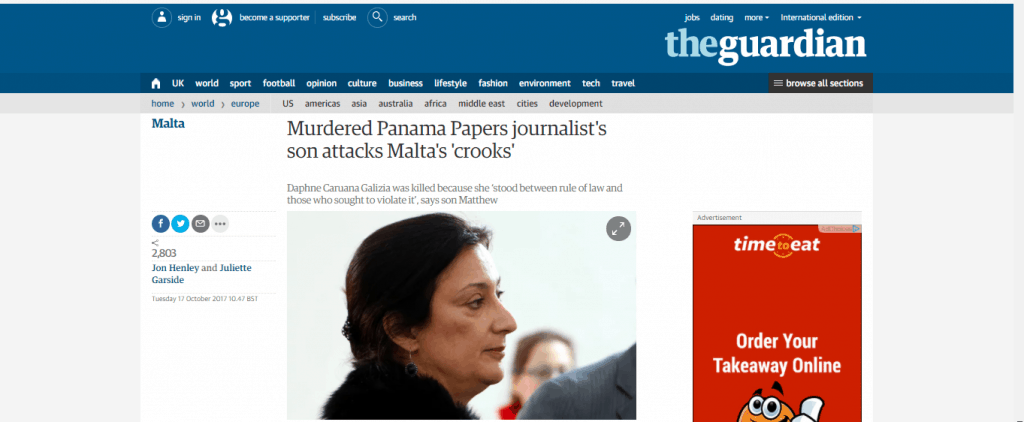This screenshot has height=422, width=1024.
Task: Select the football navigation tab
Action: point(279,84)
